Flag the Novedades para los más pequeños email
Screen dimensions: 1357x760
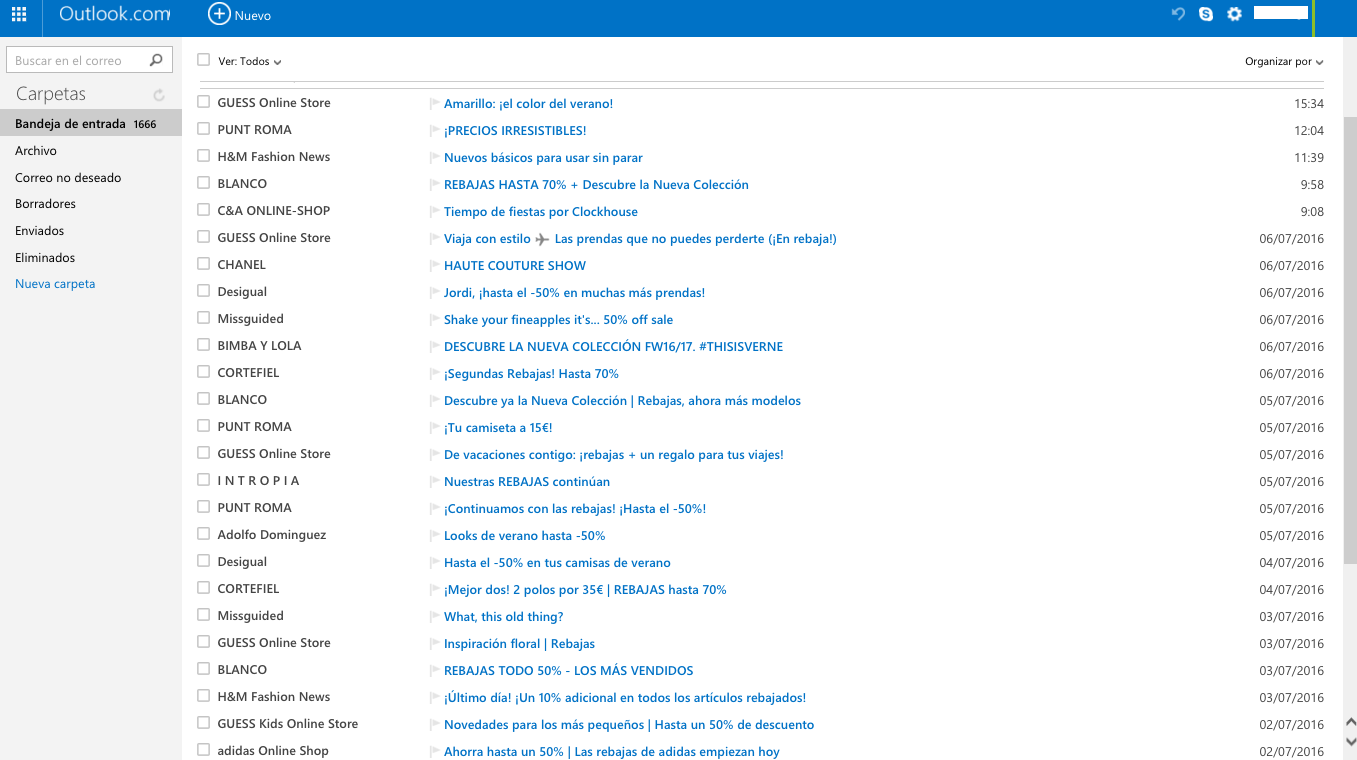pyautogui.click(x=435, y=725)
